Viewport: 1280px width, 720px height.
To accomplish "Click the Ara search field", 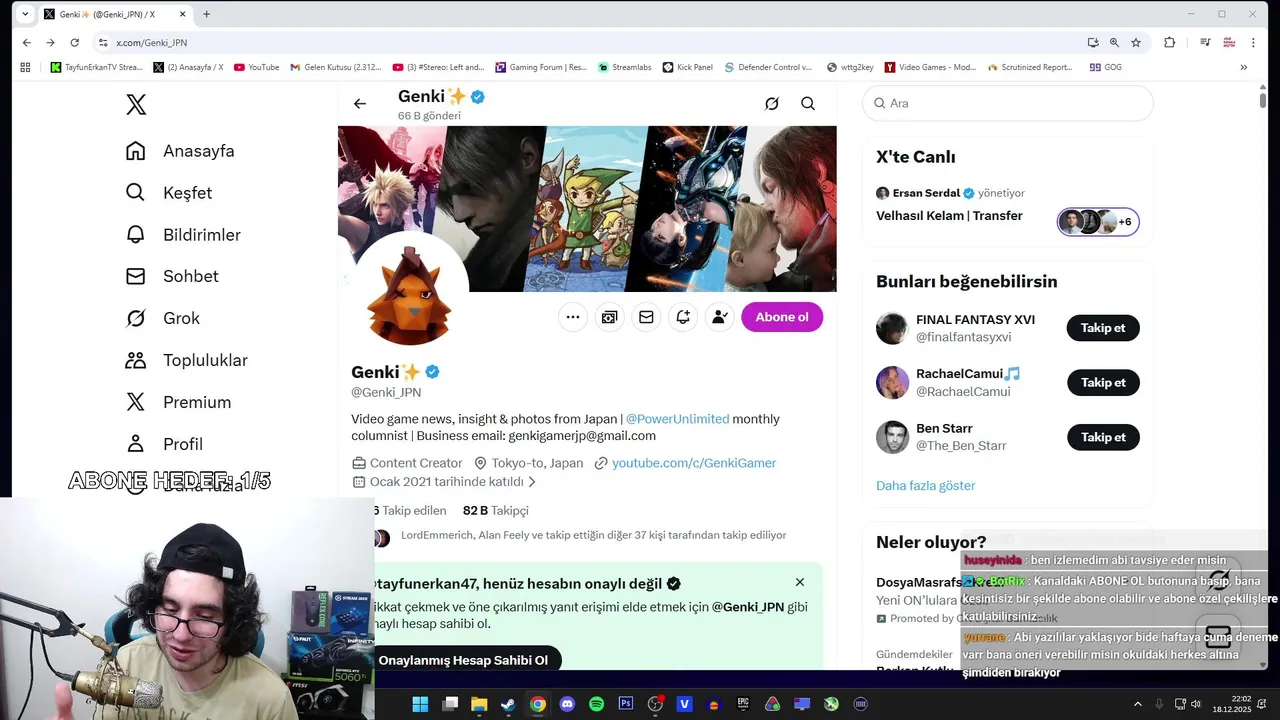I will point(1008,103).
